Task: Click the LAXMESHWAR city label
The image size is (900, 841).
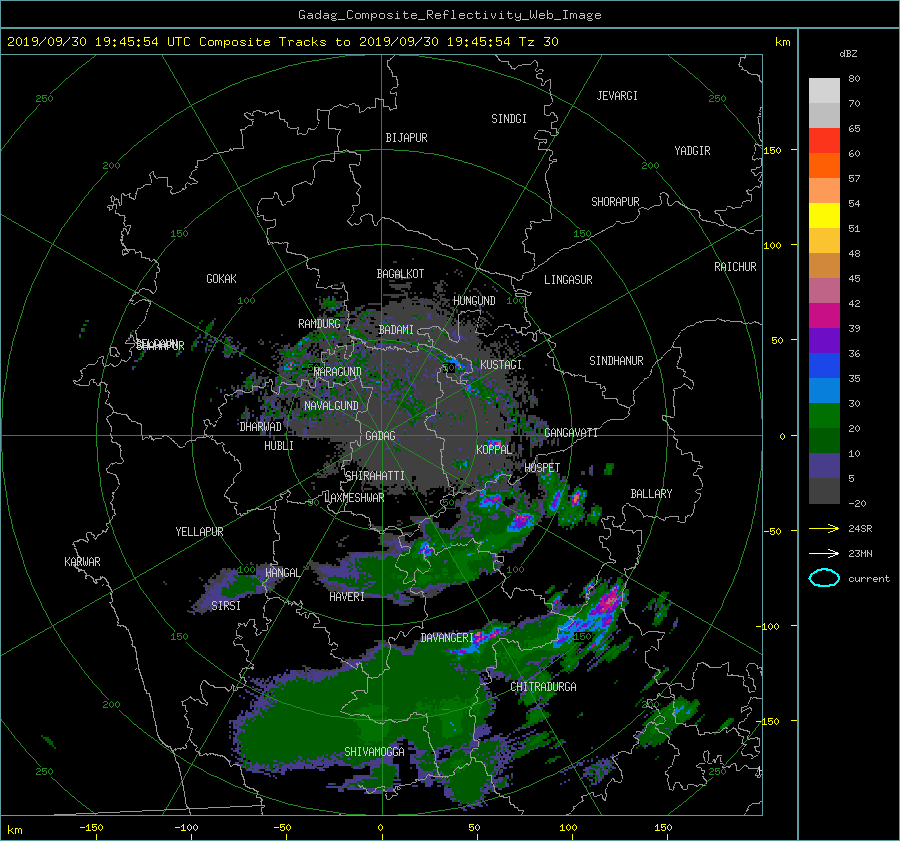Action: (x=354, y=498)
